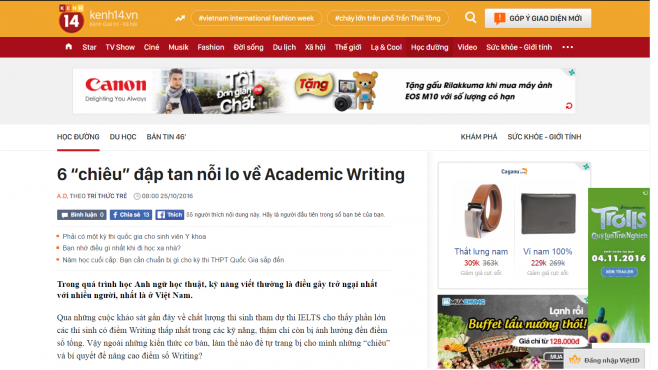Open the search magnifier icon

click(x=470, y=18)
